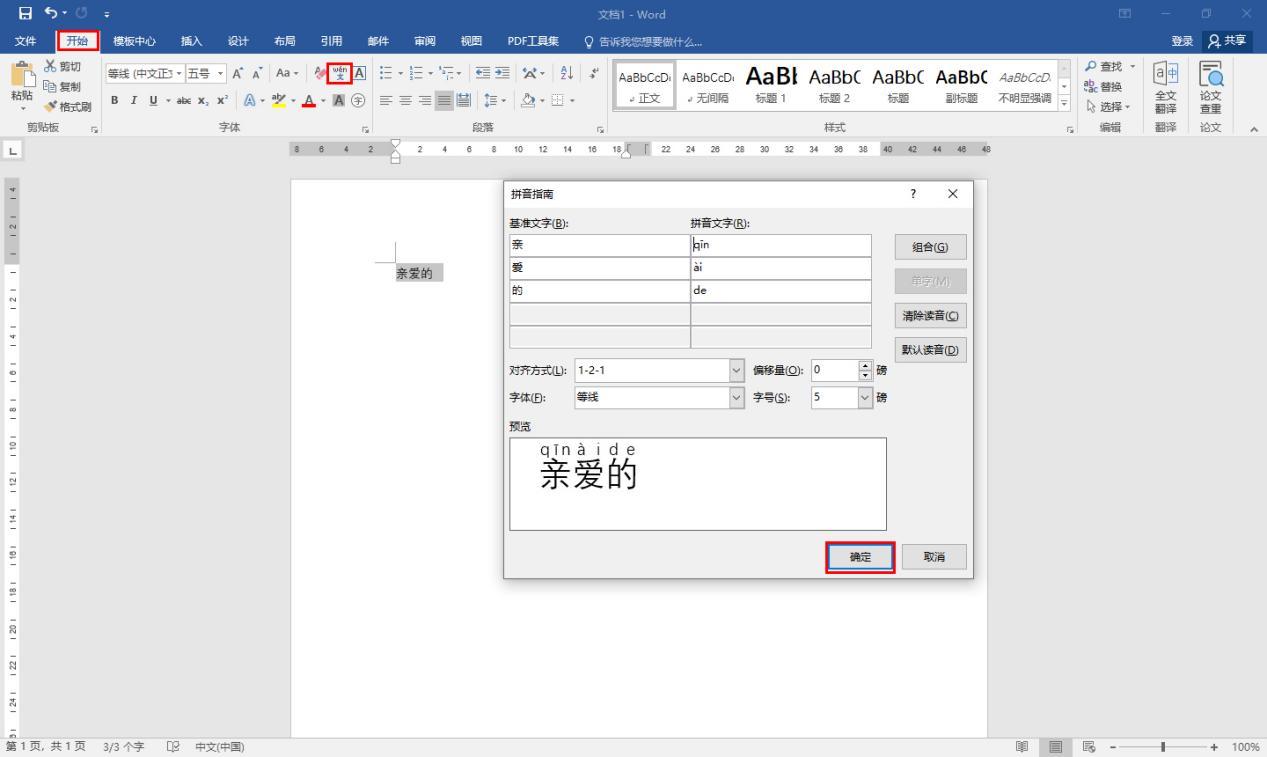Apply the Pinyin Guide (拼音指南) tool
This screenshot has width=1267, height=757.
tap(341, 73)
